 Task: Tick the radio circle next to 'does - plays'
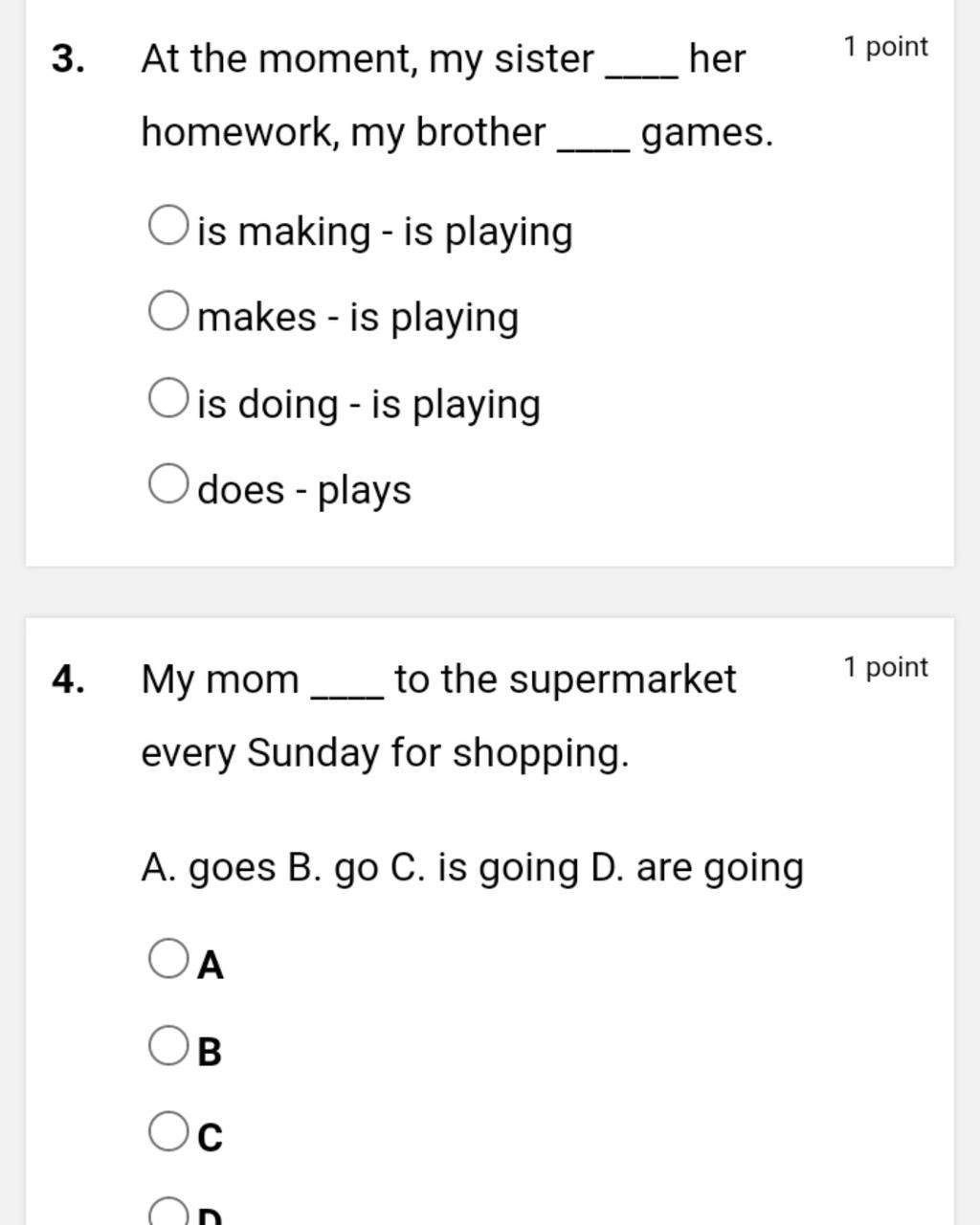[167, 484]
